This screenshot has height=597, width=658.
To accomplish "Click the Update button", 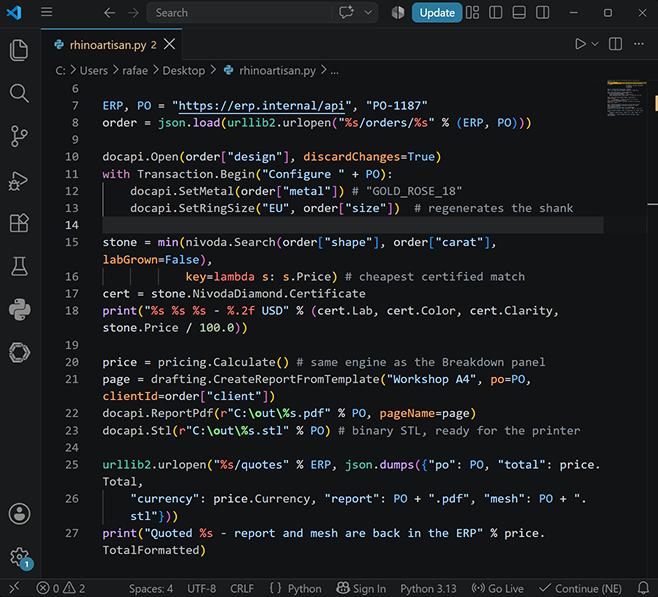I will coord(437,13).
